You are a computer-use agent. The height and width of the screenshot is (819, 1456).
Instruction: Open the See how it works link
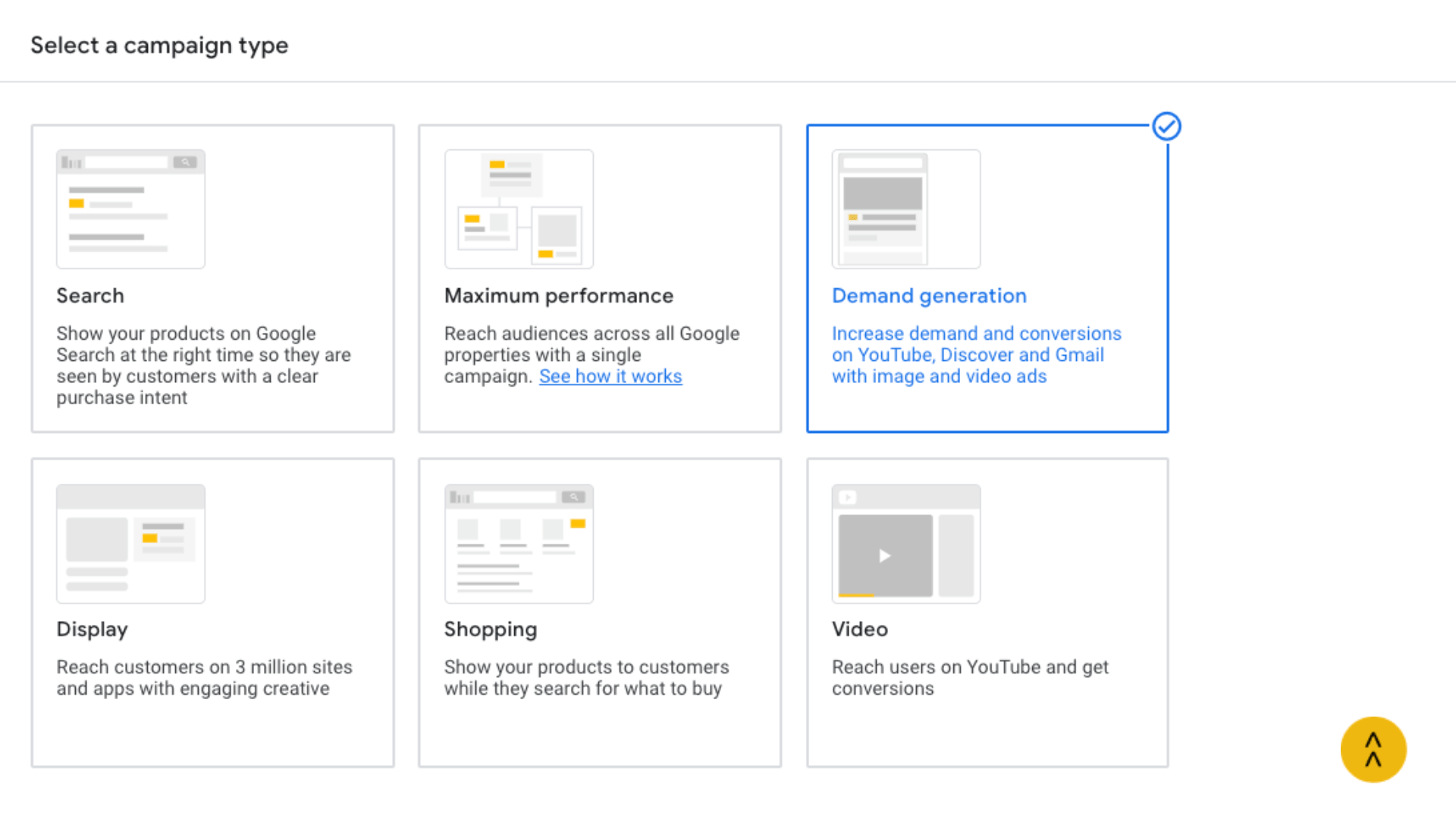(x=610, y=376)
